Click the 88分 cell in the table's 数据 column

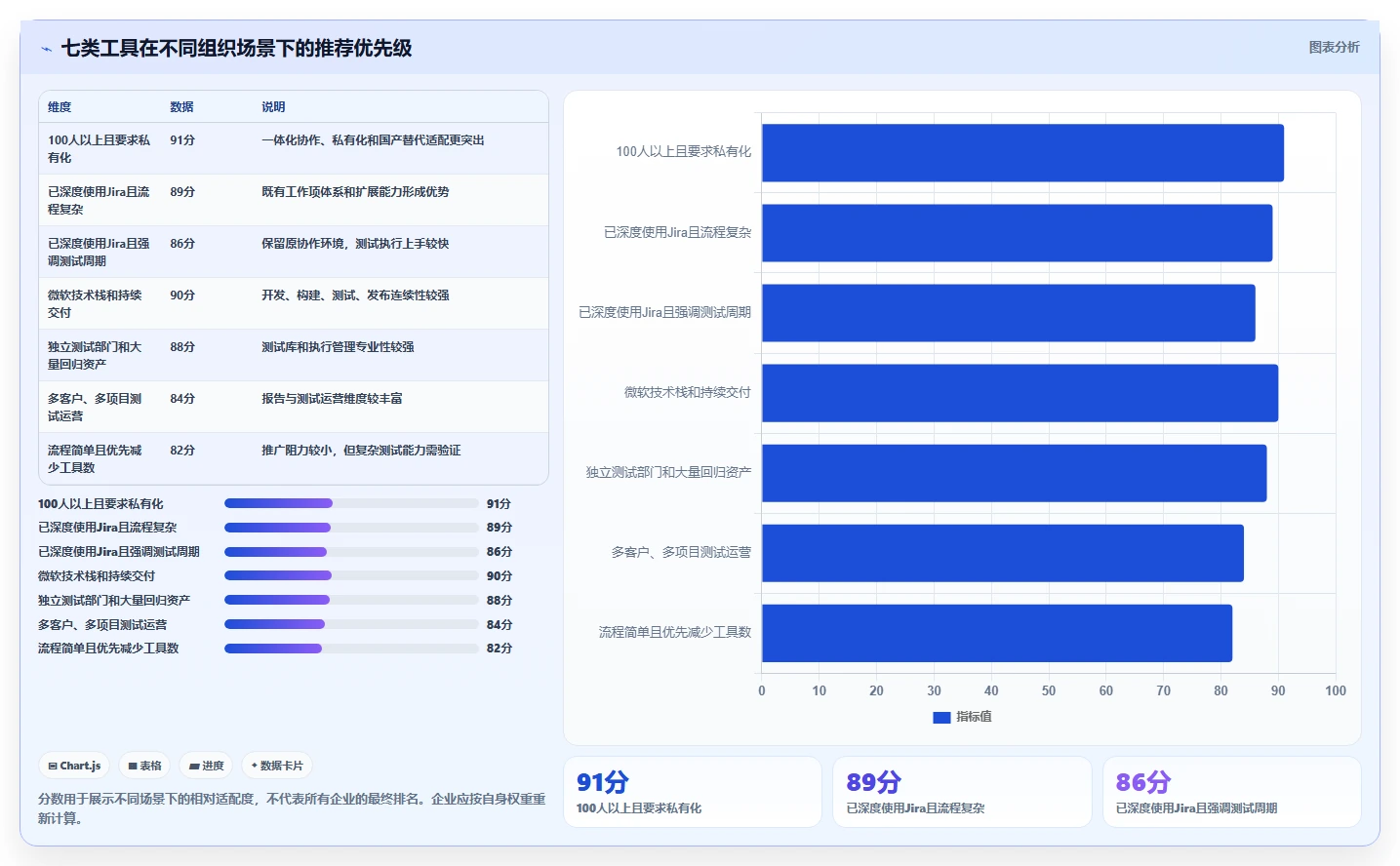[182, 347]
